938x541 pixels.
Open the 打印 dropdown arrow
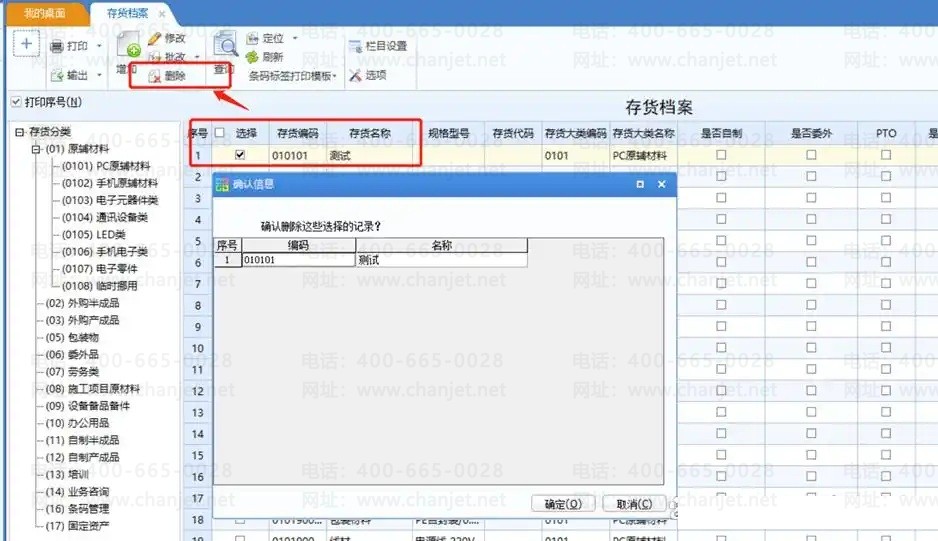tap(99, 46)
